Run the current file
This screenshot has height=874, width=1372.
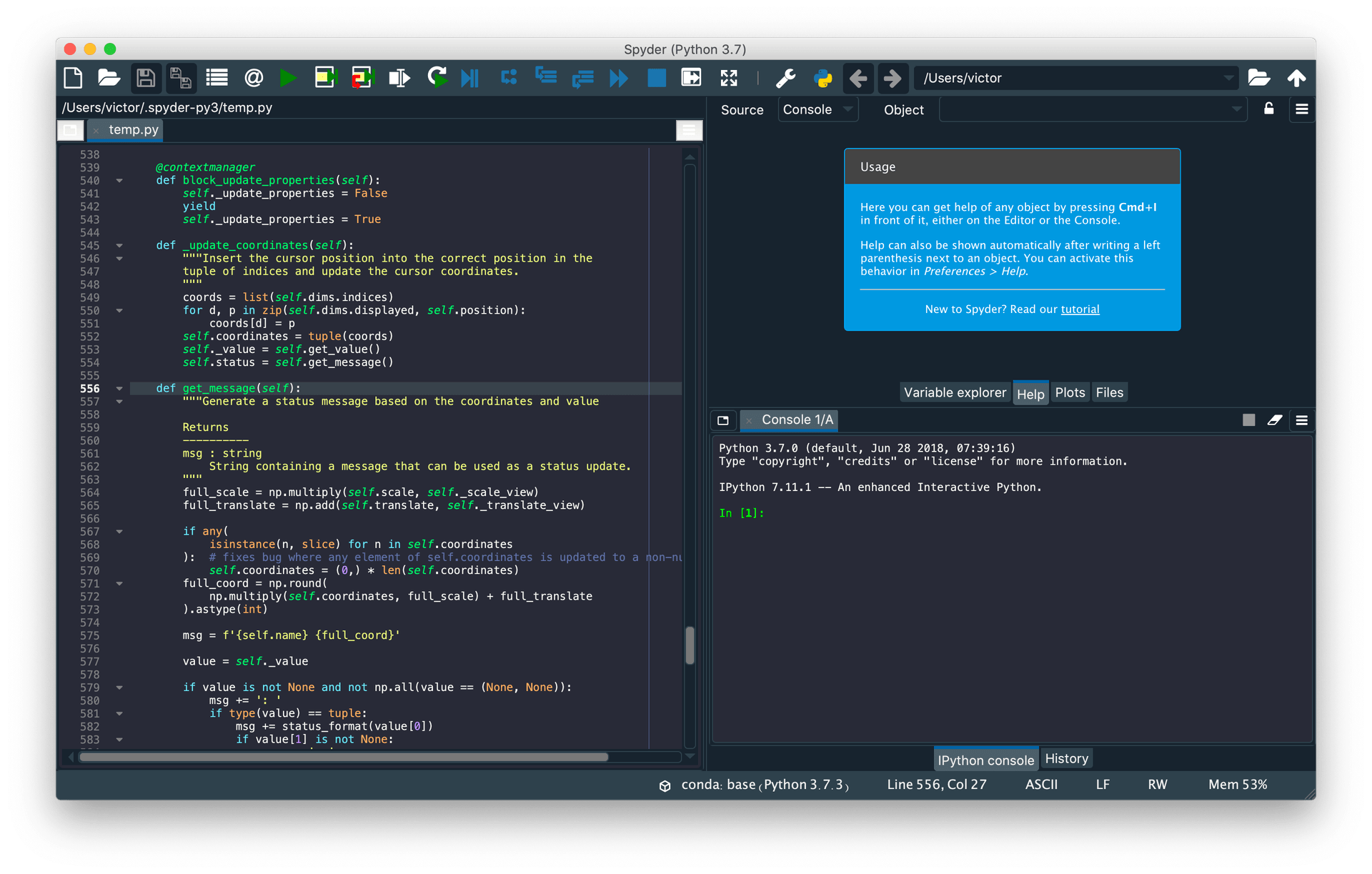tap(289, 78)
